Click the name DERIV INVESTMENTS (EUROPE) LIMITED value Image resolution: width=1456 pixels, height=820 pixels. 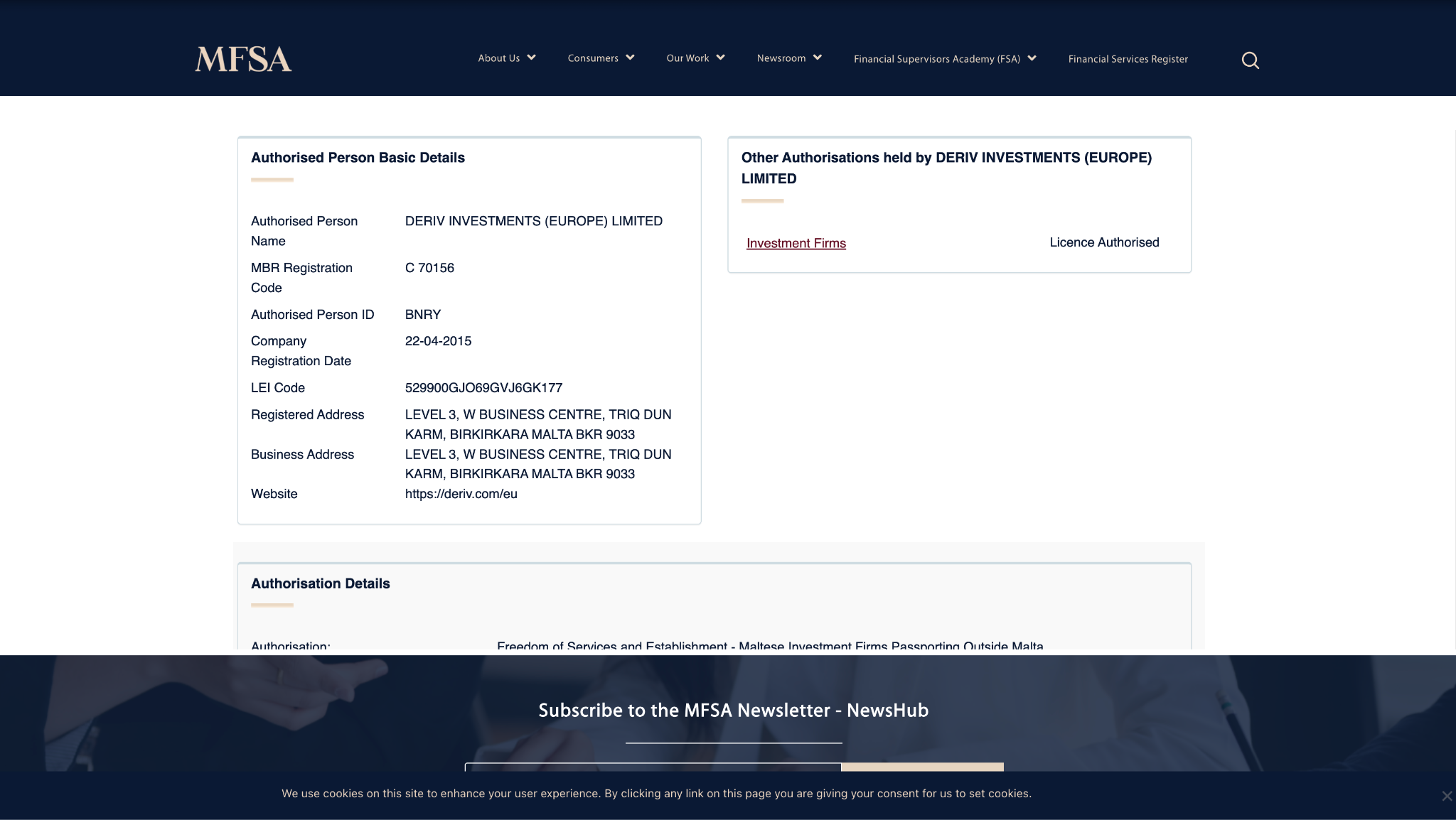tap(534, 221)
